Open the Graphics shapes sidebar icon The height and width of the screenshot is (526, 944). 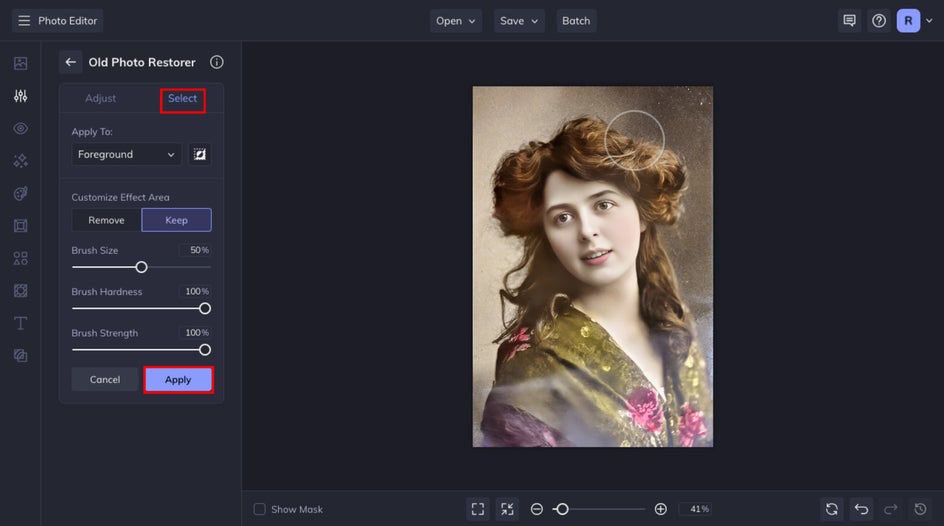coord(20,258)
